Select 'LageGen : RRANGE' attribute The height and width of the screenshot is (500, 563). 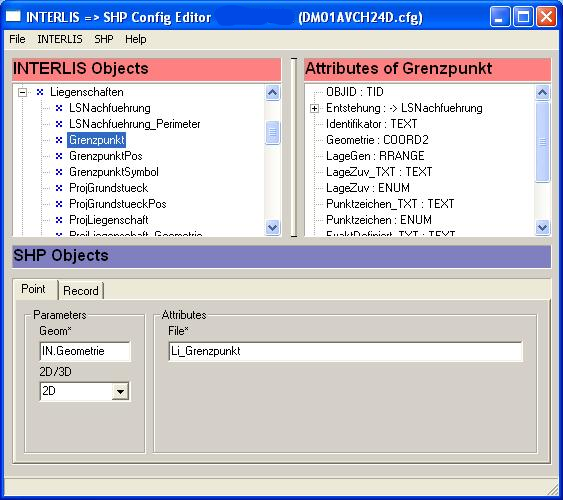(x=375, y=156)
